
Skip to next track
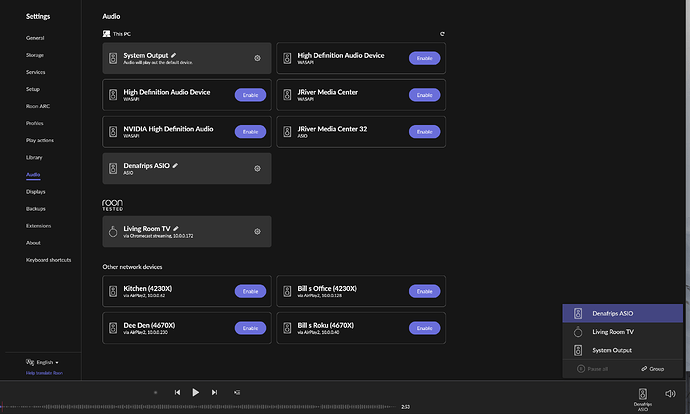pos(214,392)
